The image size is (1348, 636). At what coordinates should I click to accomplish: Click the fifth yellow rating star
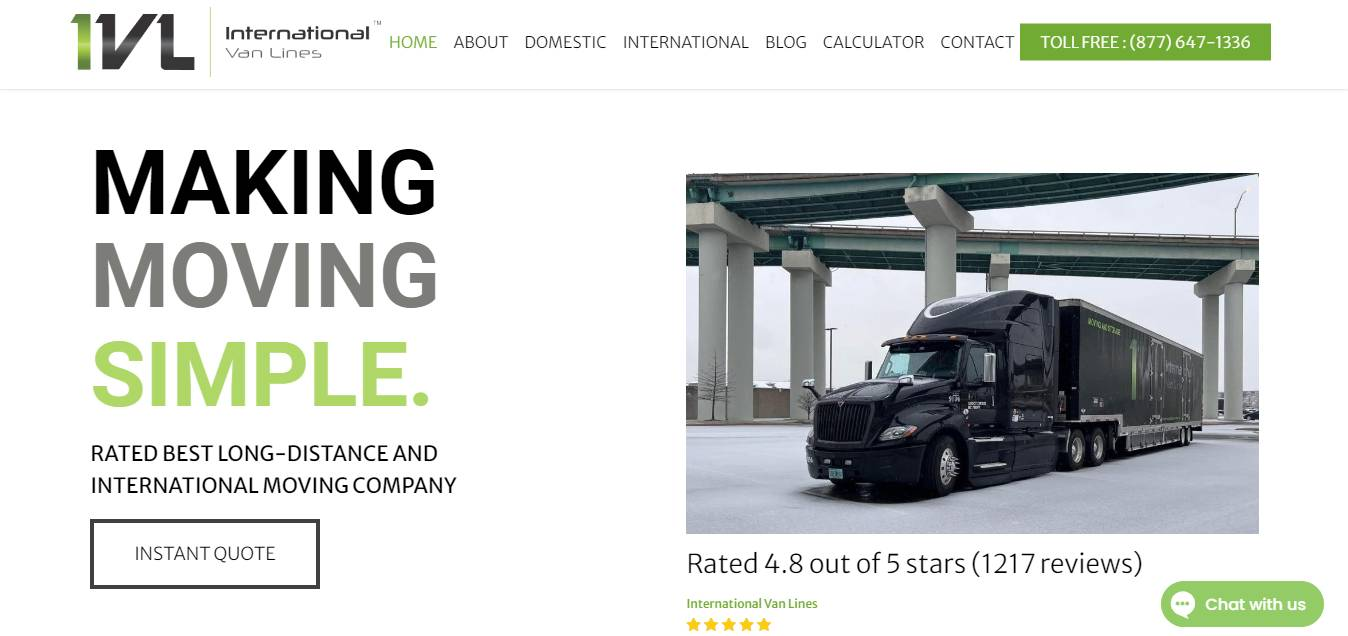[765, 625]
